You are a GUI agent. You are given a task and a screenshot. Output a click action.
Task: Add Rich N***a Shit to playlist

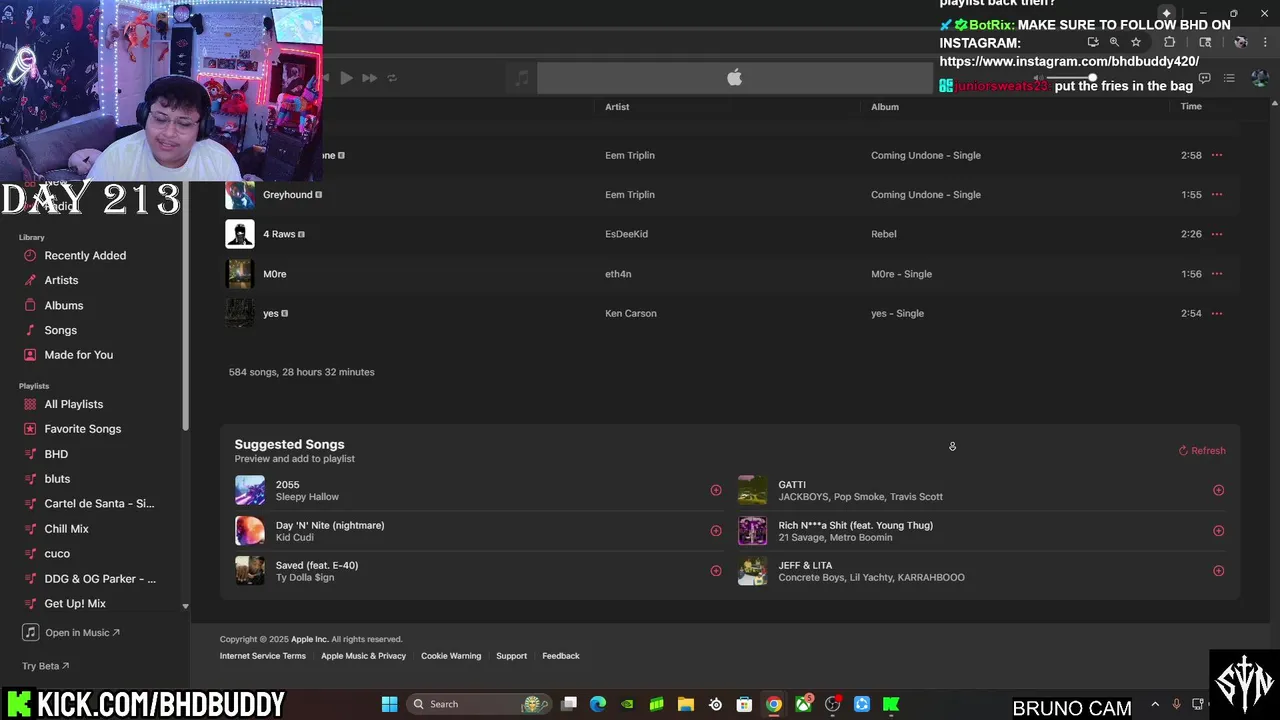tap(1218, 531)
